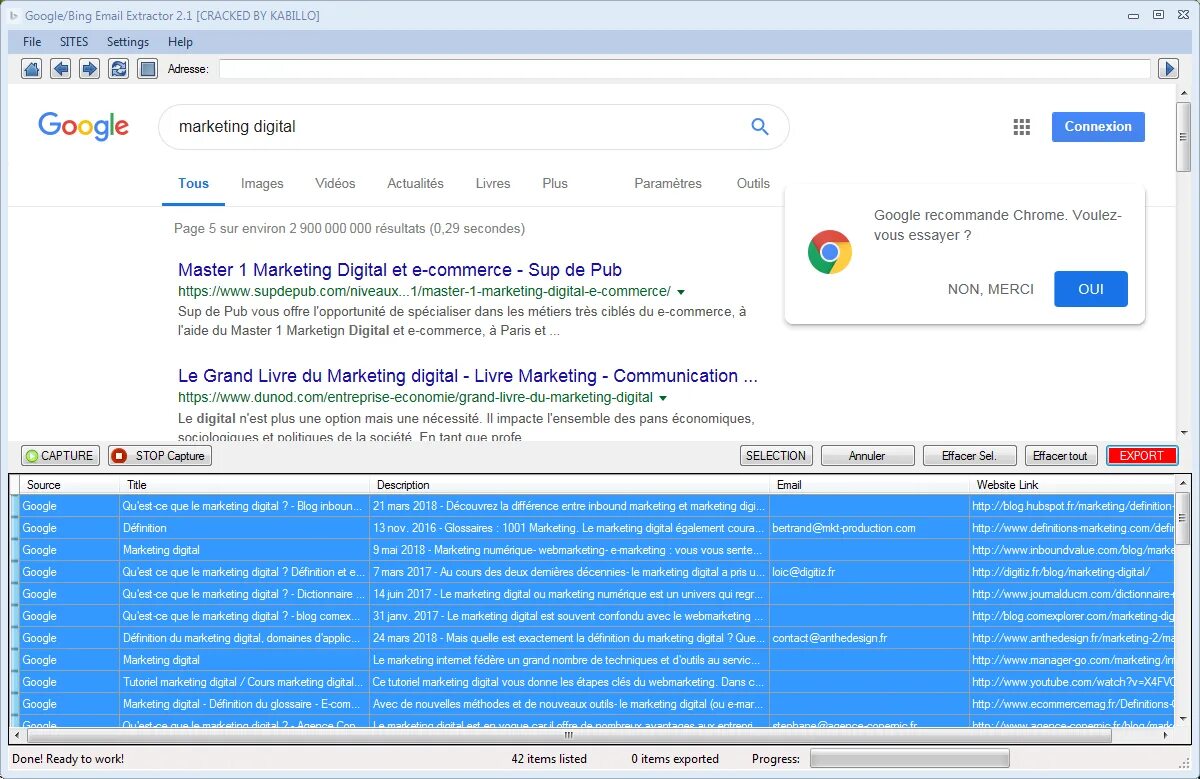Click the horizontal scrollbar of results table
Viewport: 1200px width, 779px height.
click(567, 735)
